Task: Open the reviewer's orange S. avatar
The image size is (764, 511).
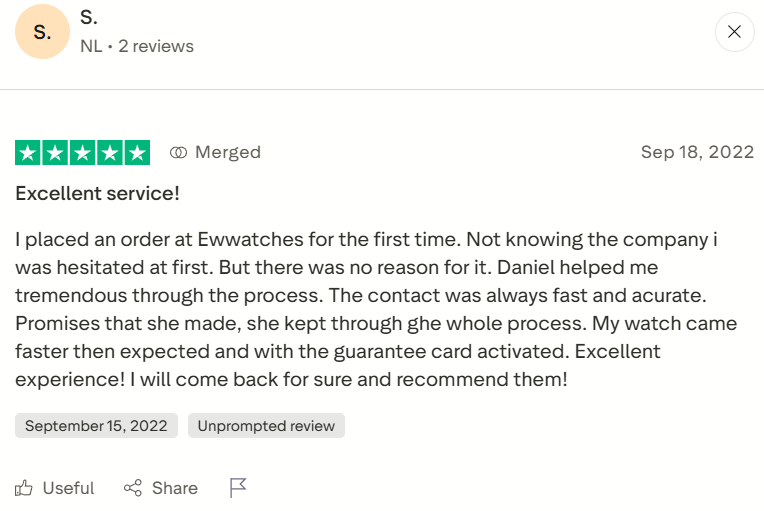Action: (x=42, y=32)
